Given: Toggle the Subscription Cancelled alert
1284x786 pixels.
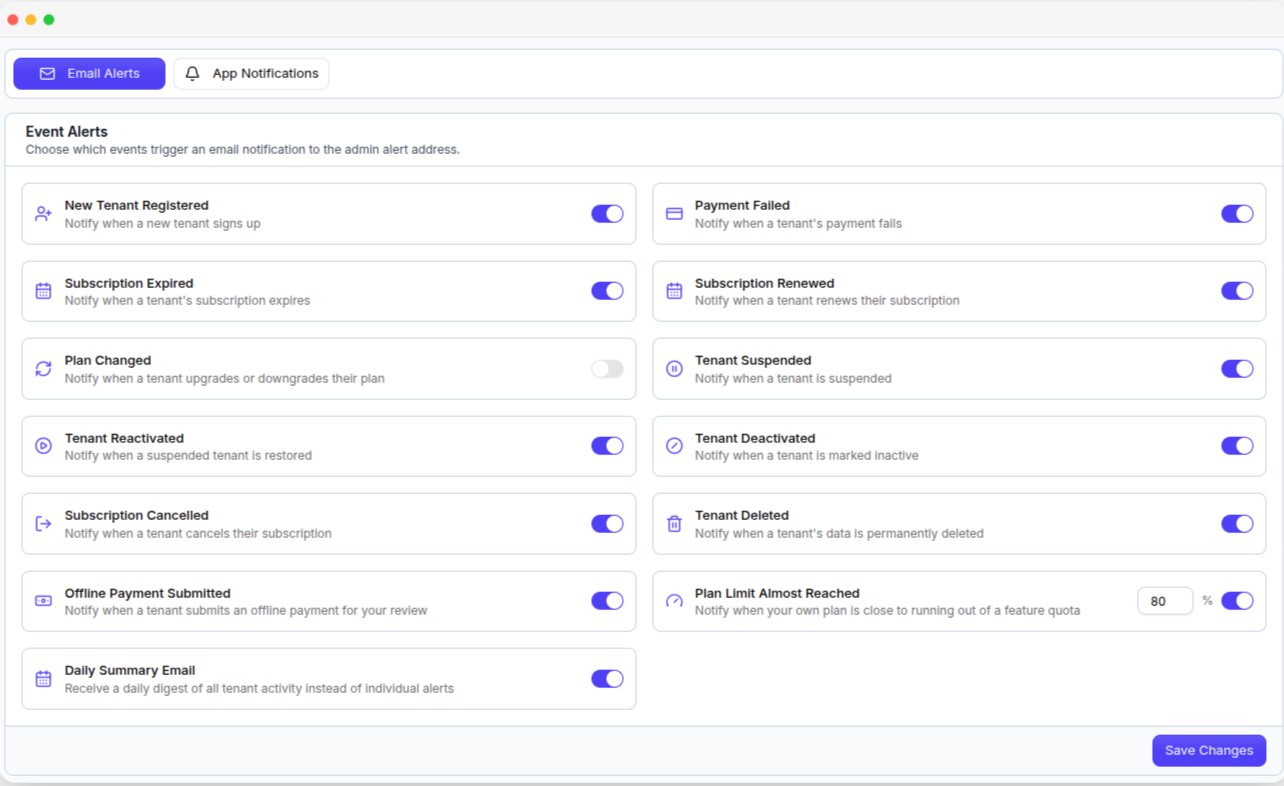Looking at the screenshot, I should pos(607,524).
